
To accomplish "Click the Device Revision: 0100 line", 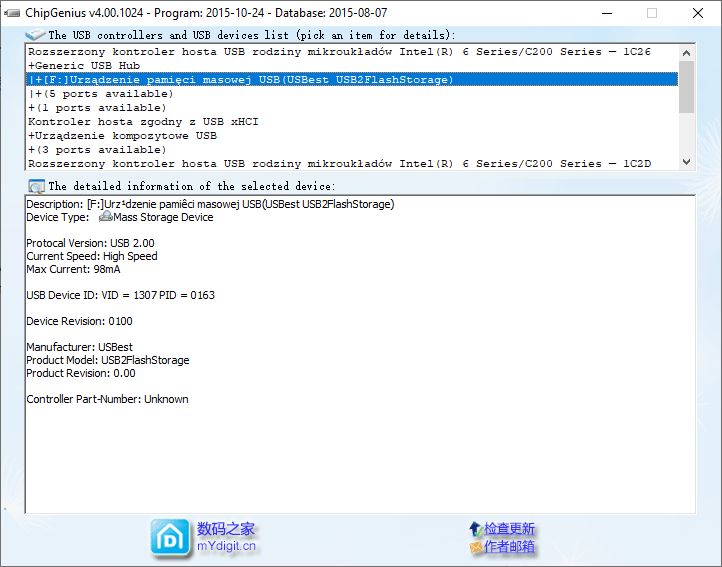I will click(x=79, y=321).
